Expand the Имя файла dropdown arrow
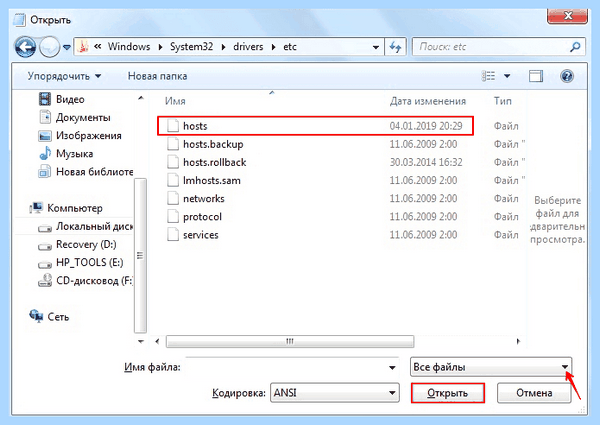This screenshot has height=425, width=600. tap(392, 368)
